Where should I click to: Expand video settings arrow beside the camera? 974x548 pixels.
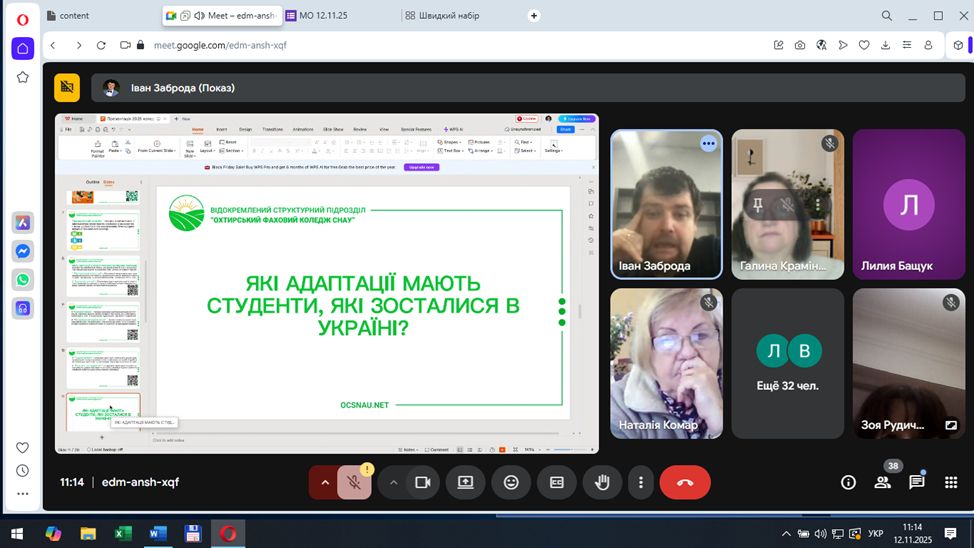click(393, 482)
